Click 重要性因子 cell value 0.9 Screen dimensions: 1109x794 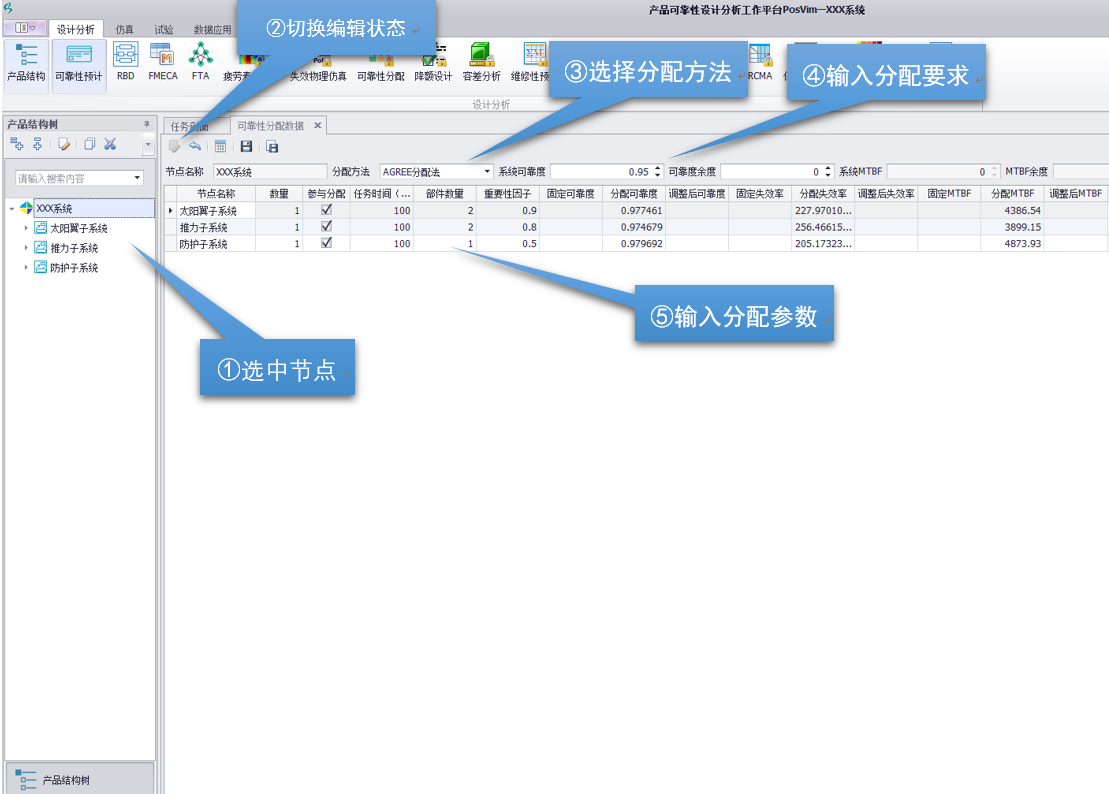point(507,210)
